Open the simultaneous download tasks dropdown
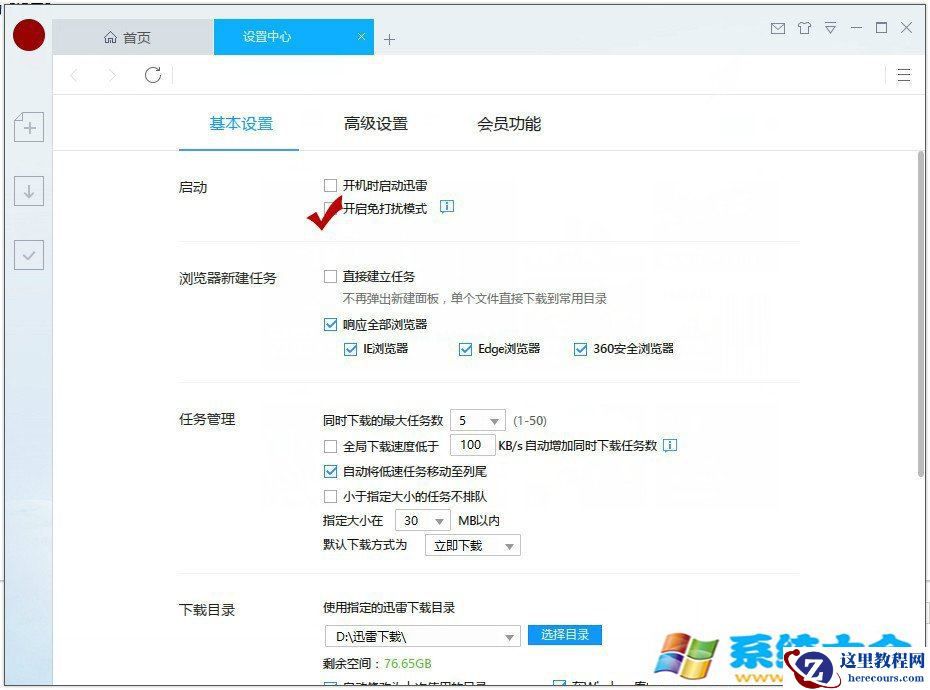930x690 pixels. tap(478, 420)
